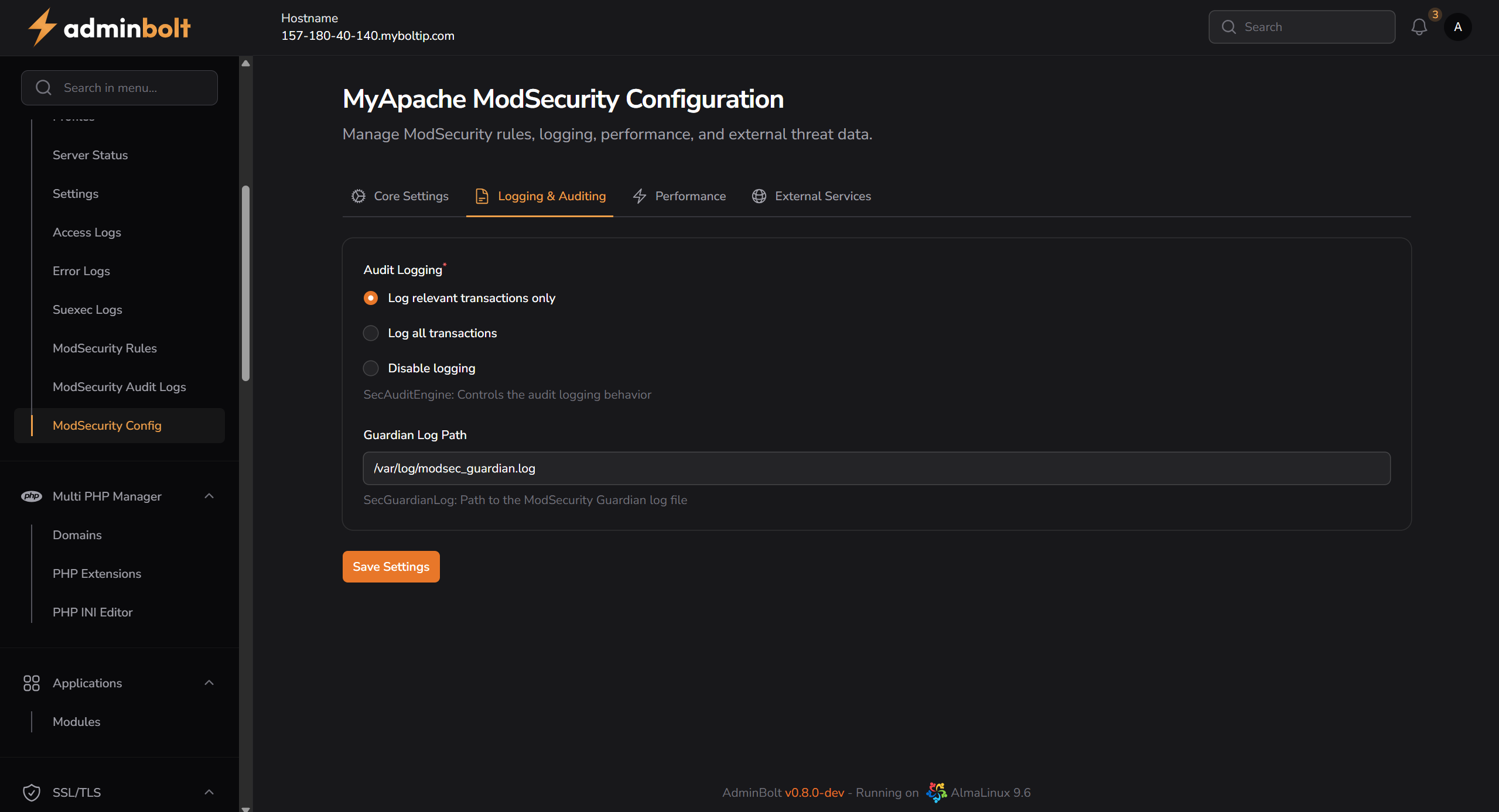This screenshot has width=1499, height=812.
Task: Click the Applications grid icon
Action: click(x=32, y=683)
